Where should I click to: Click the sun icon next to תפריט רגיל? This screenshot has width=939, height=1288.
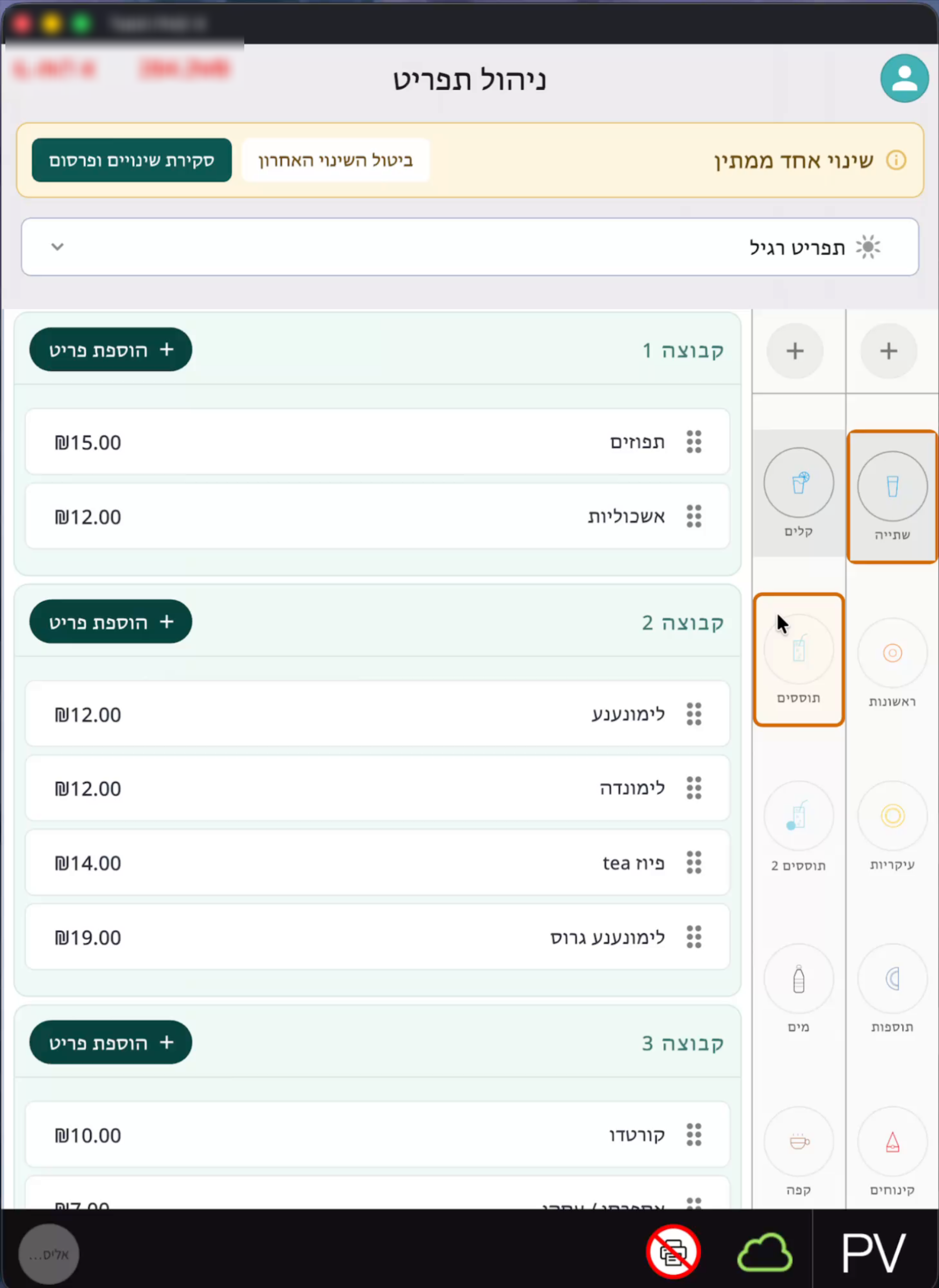tap(868, 247)
